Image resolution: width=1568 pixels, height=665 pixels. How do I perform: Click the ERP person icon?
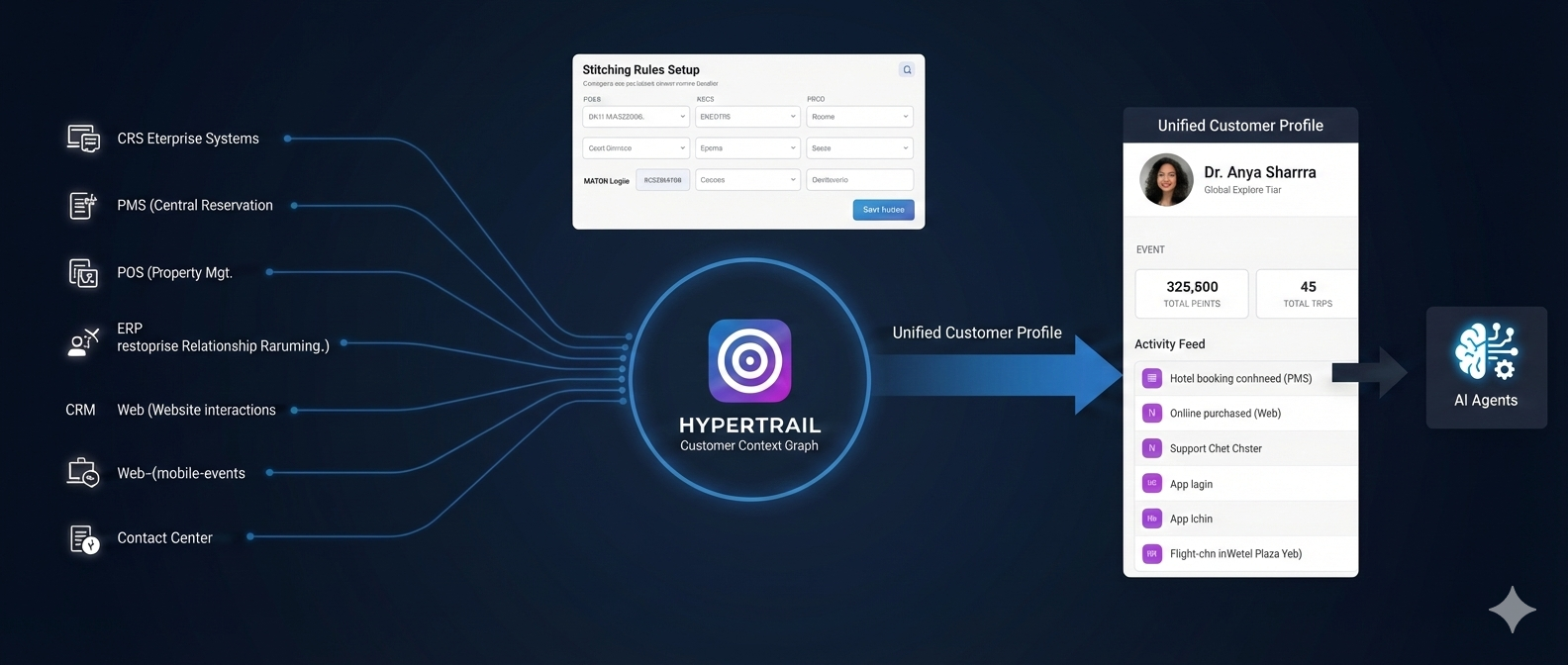[x=83, y=341]
